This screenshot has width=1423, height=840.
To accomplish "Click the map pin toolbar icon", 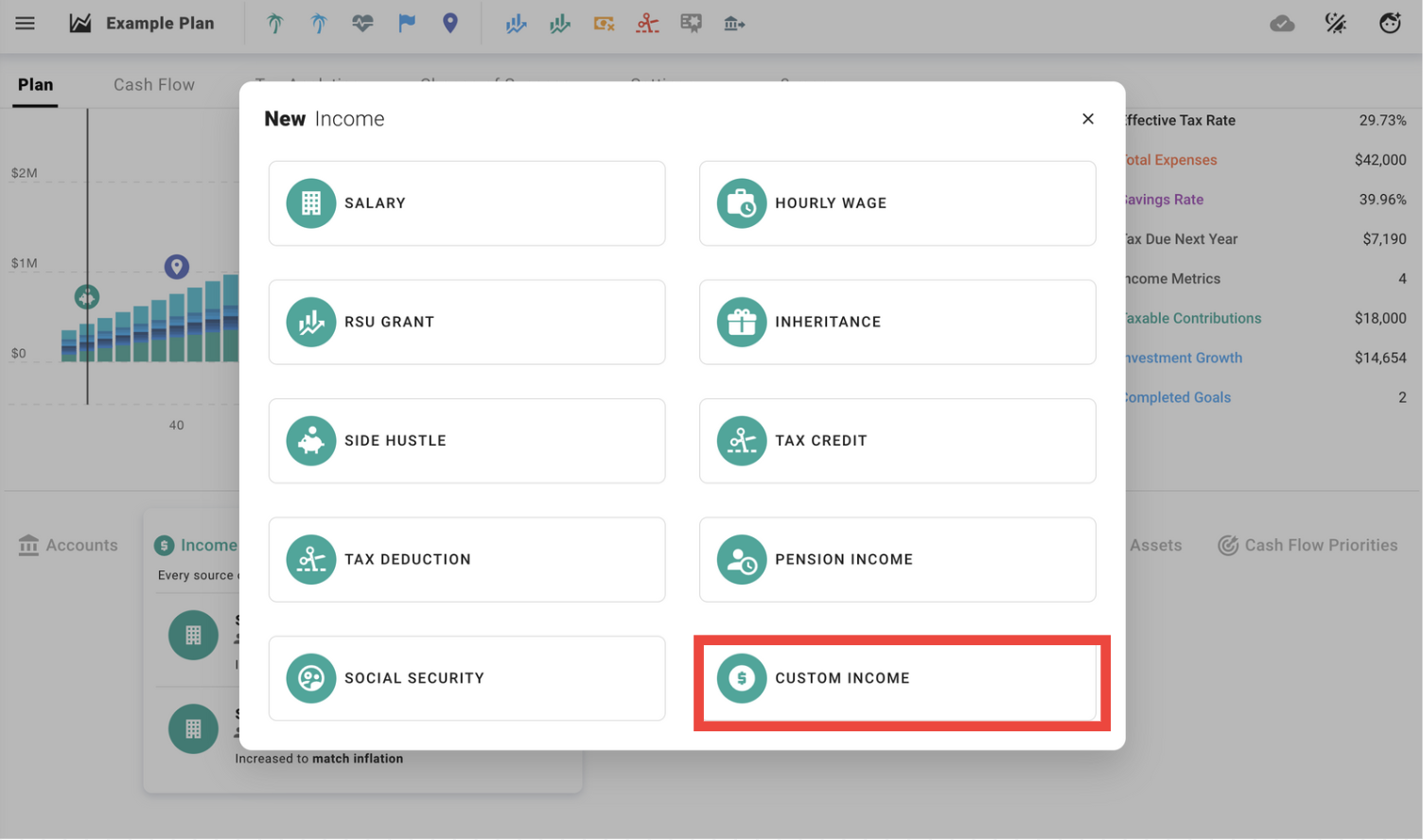I will [450, 23].
